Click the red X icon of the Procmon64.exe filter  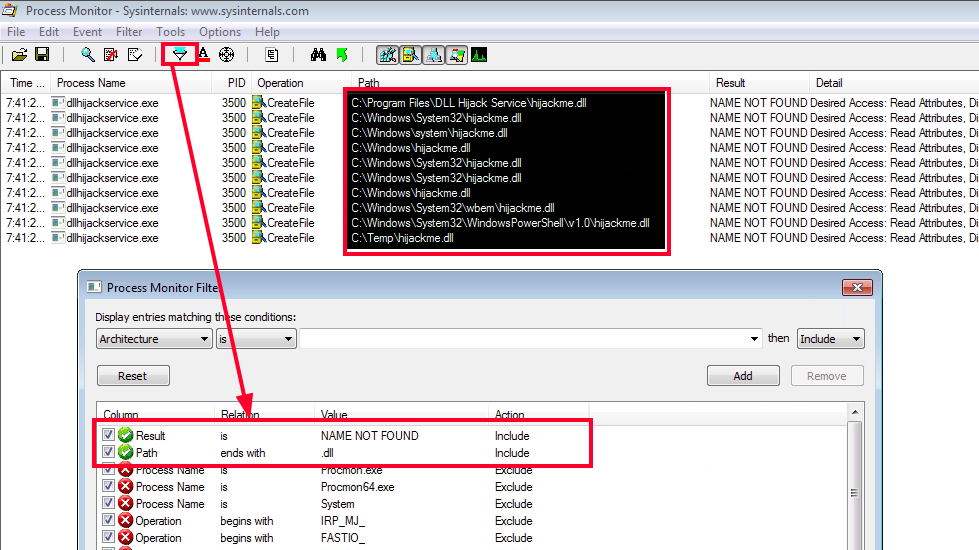[x=125, y=486]
